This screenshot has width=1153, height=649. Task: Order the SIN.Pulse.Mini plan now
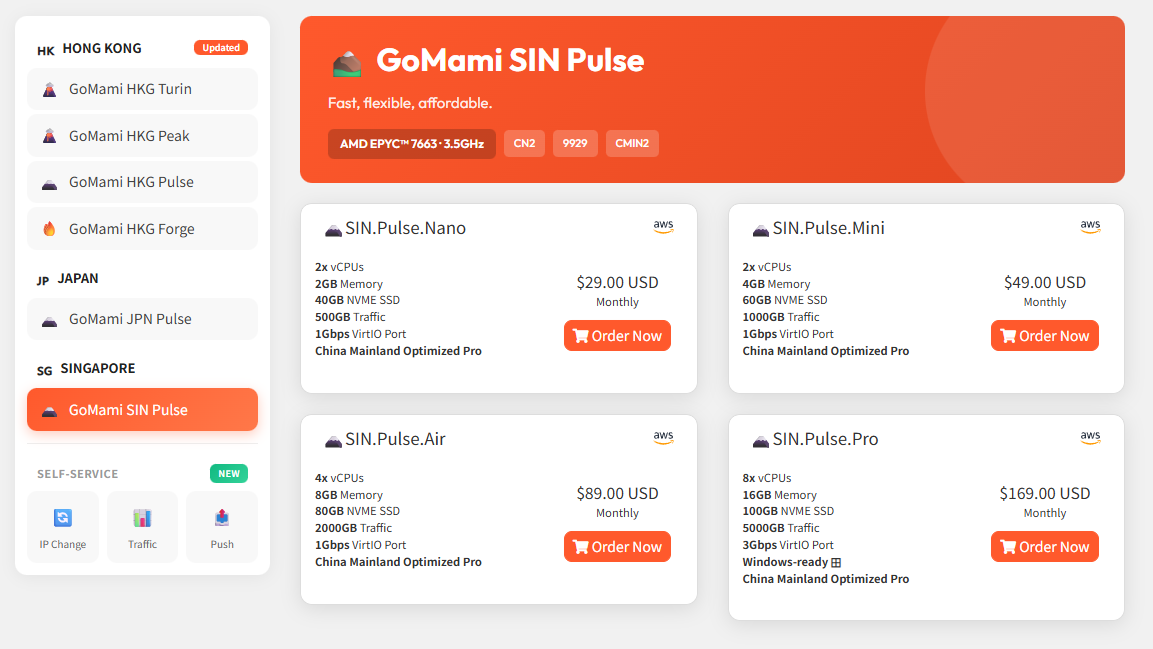click(x=1044, y=336)
